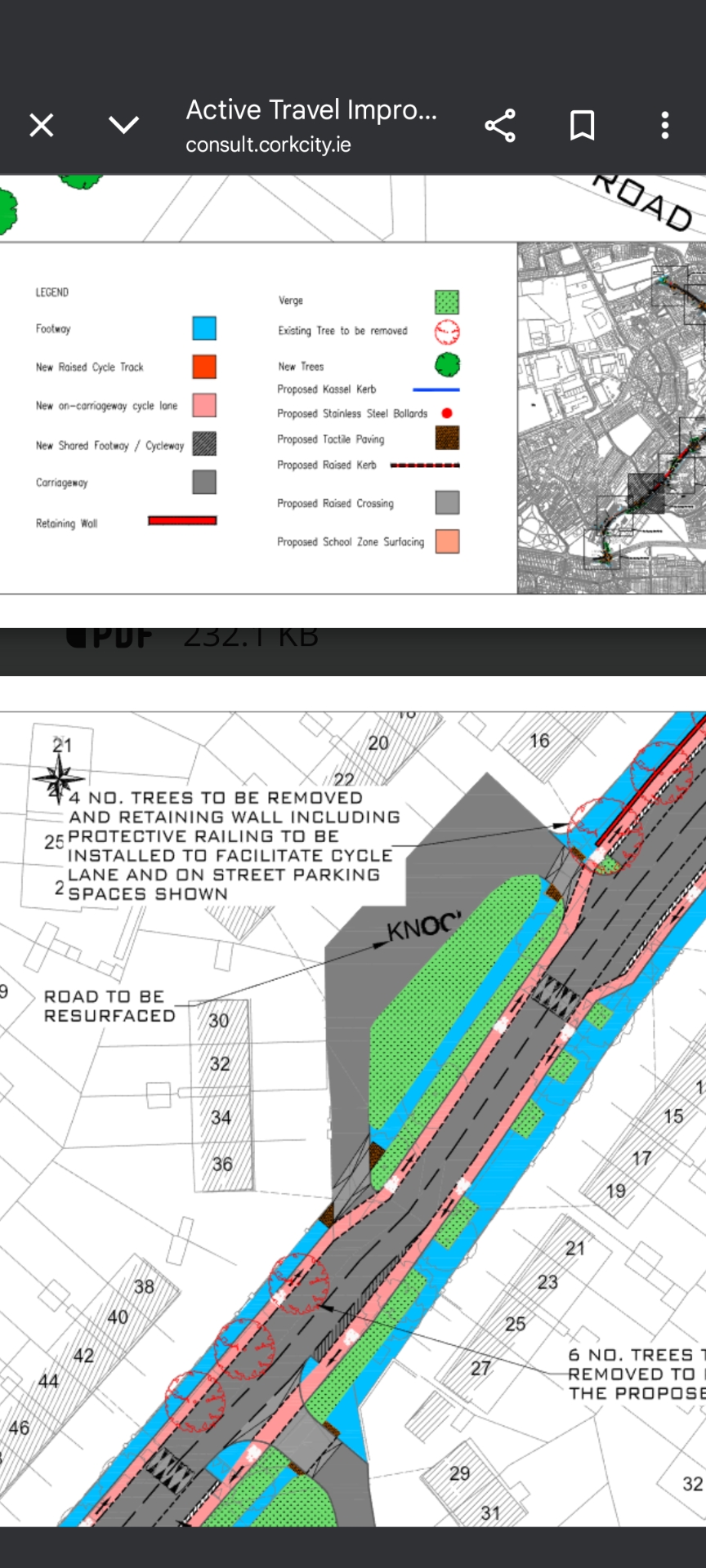The width and height of the screenshot is (706, 1568).
Task: Click the red Retaining Wall legend line
Action: [x=182, y=521]
